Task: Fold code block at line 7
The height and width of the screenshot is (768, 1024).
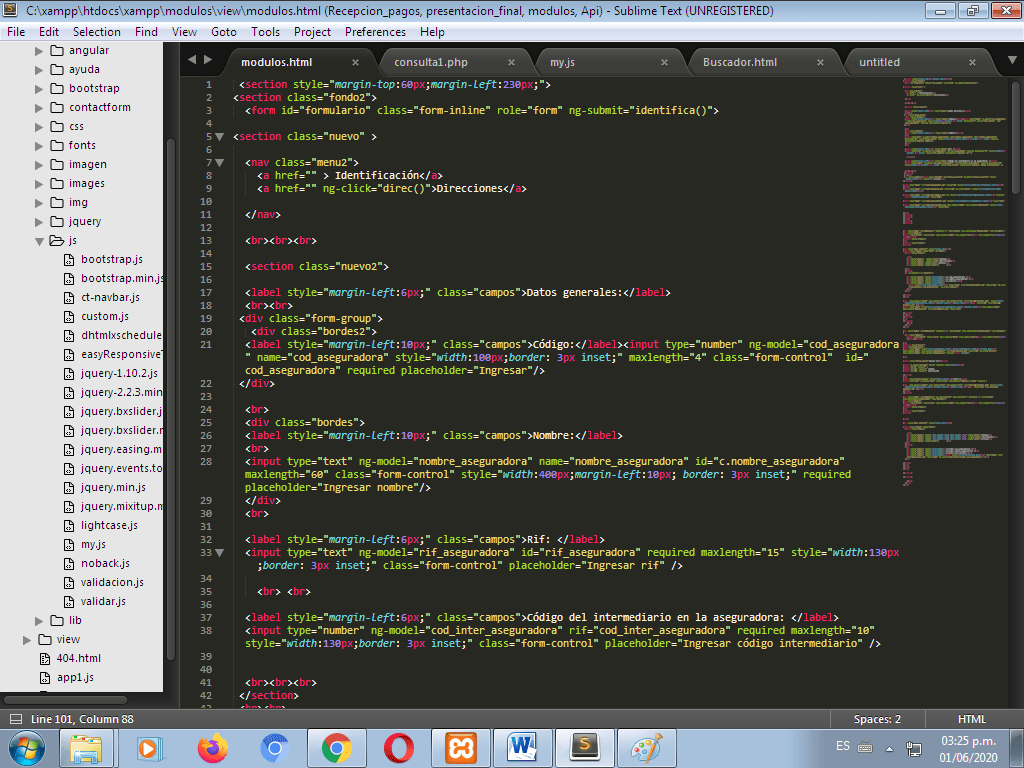Action: click(220, 162)
